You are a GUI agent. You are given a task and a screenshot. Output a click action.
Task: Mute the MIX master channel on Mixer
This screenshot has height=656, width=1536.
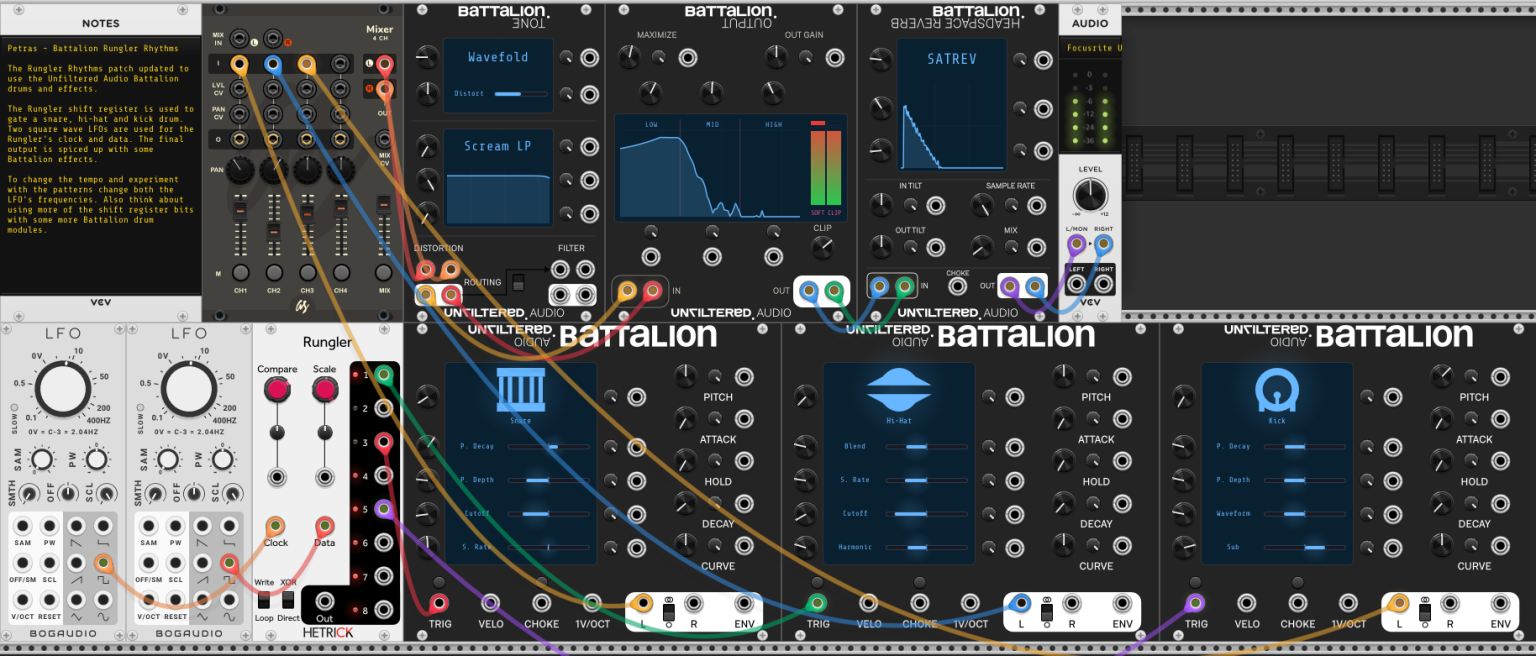383,272
